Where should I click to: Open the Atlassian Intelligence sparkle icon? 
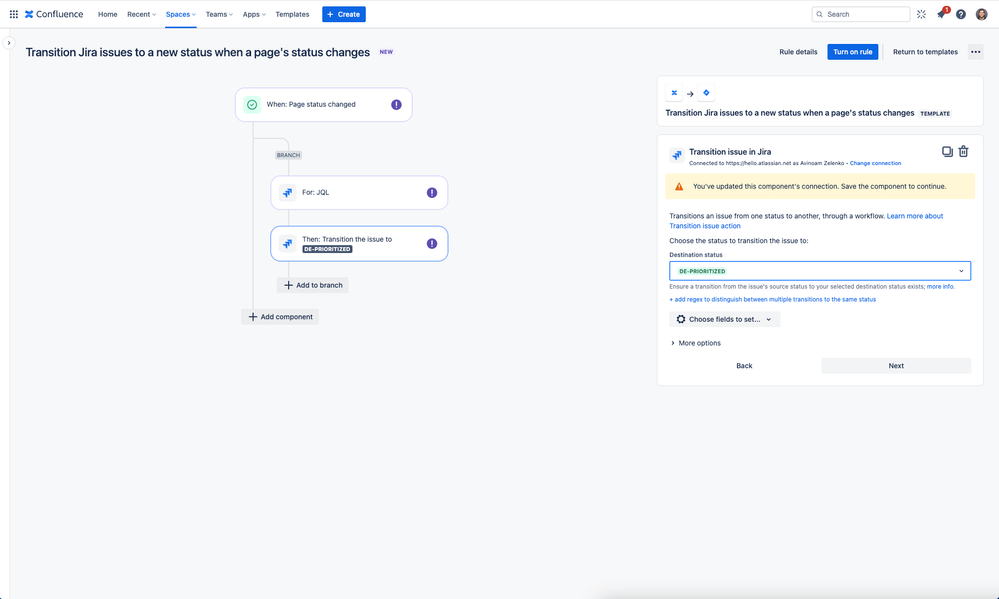[921, 14]
